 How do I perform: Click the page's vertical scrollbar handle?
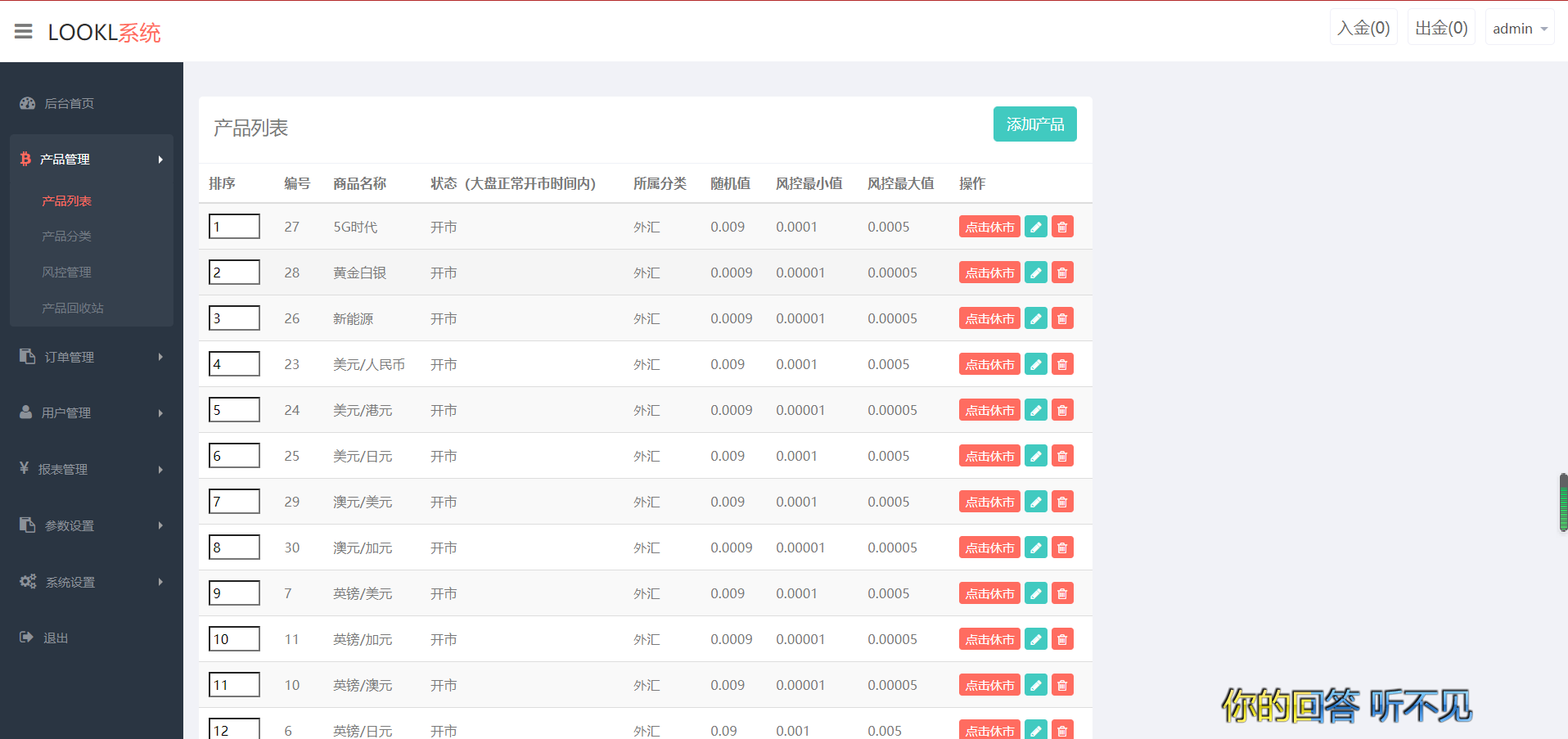coord(1563,502)
